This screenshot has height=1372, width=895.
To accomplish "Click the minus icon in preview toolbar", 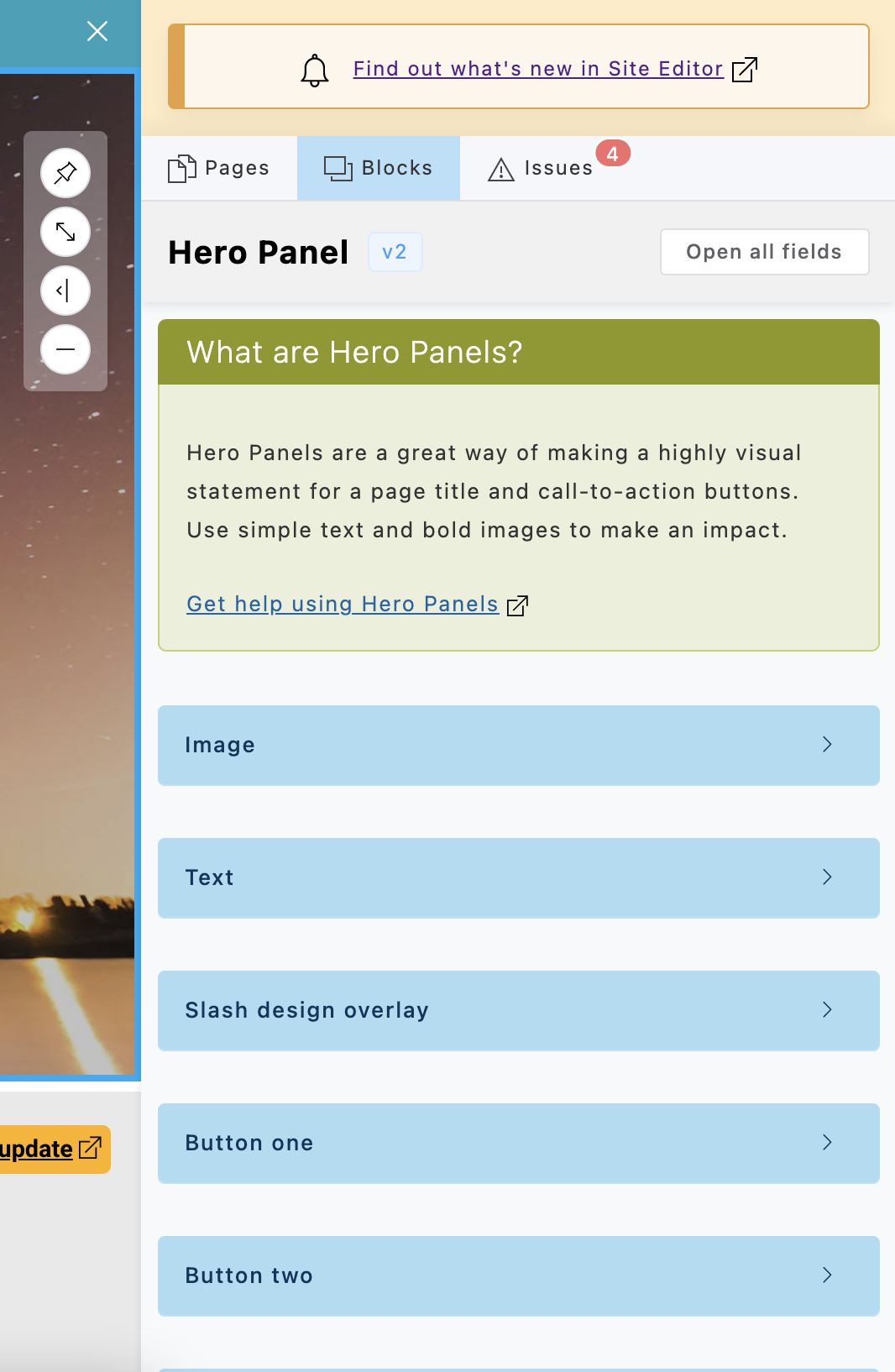I will pos(65,349).
